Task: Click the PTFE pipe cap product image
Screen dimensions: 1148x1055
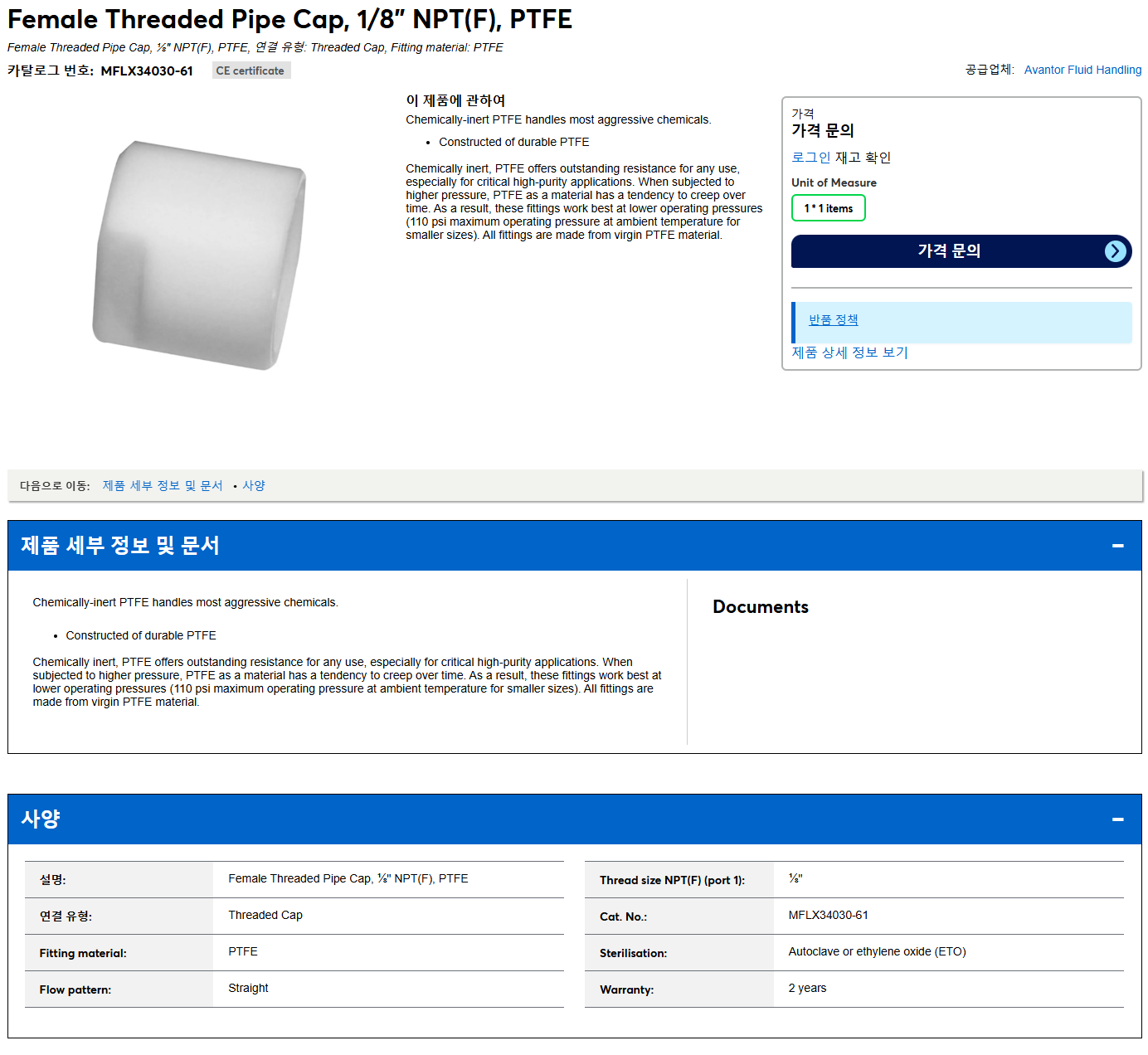Action: point(199,255)
